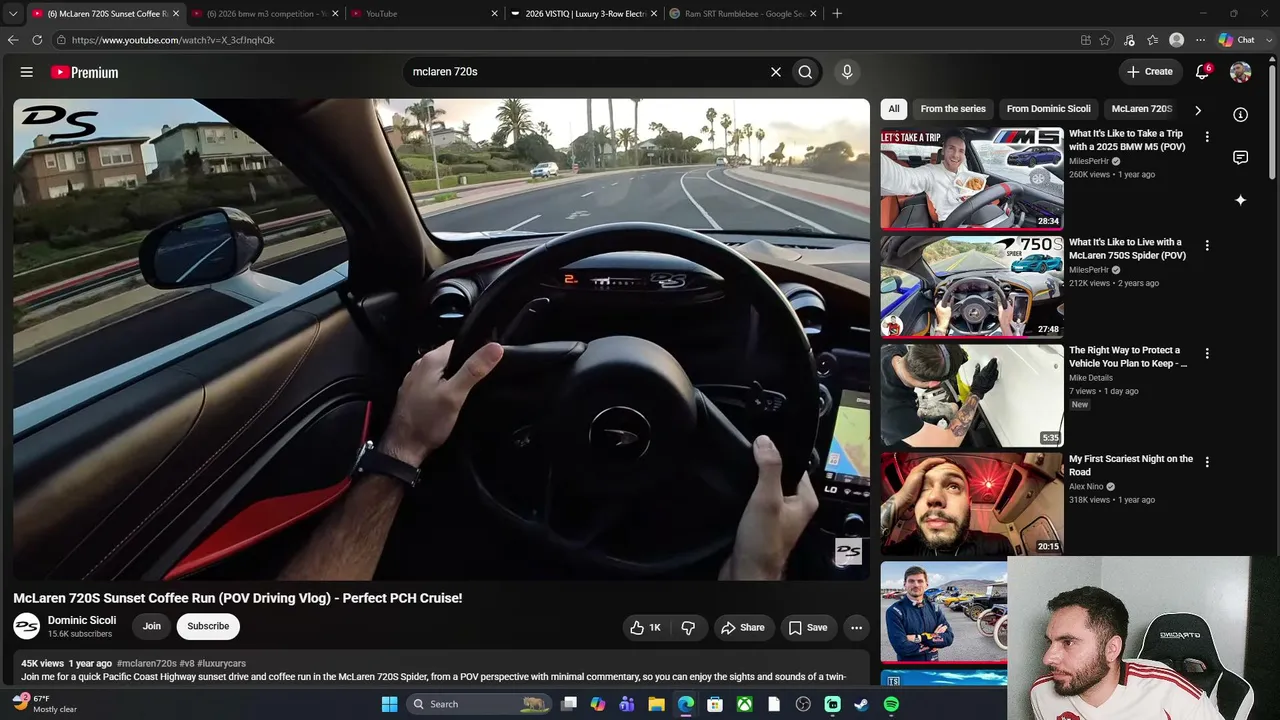Open the 2025 BMW M5 POV thumbnail

click(971, 178)
